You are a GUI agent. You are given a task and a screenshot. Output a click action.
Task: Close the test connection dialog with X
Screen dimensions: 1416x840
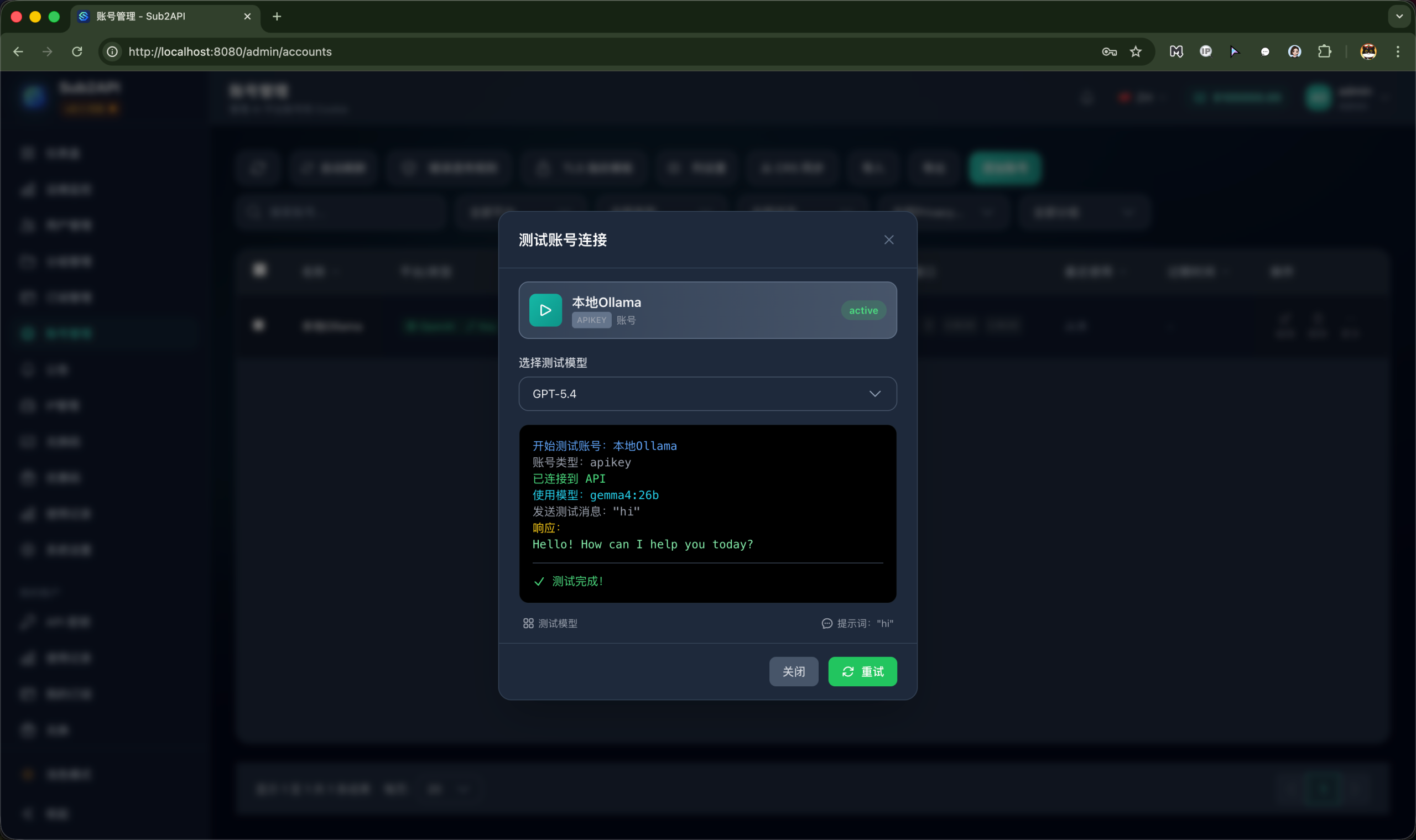click(888, 240)
